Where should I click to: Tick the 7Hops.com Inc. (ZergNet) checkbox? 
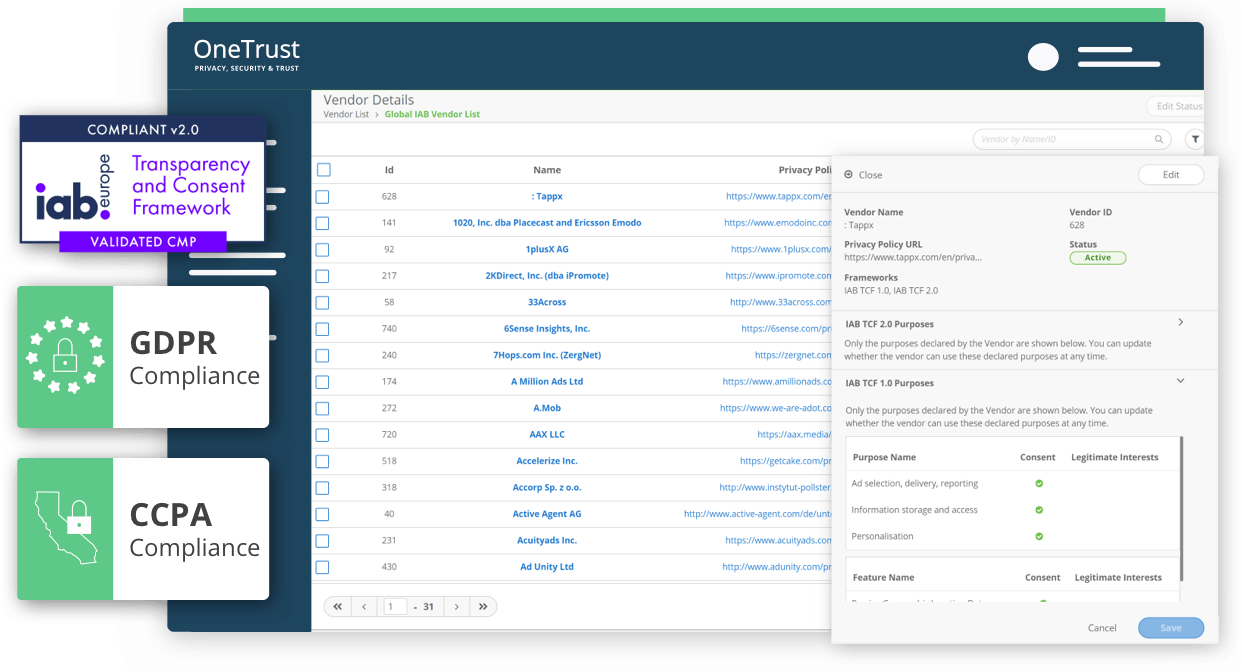323,356
